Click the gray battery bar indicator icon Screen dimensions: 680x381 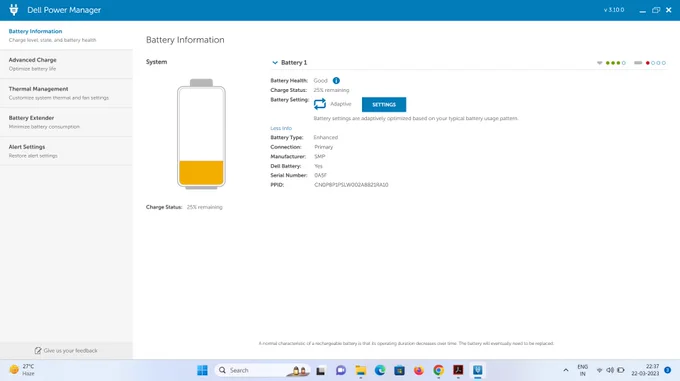[638, 63]
